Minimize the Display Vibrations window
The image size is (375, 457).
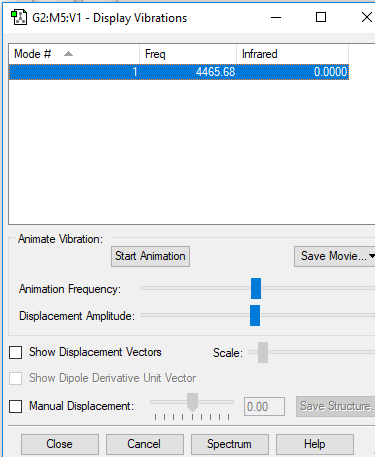click(276, 17)
